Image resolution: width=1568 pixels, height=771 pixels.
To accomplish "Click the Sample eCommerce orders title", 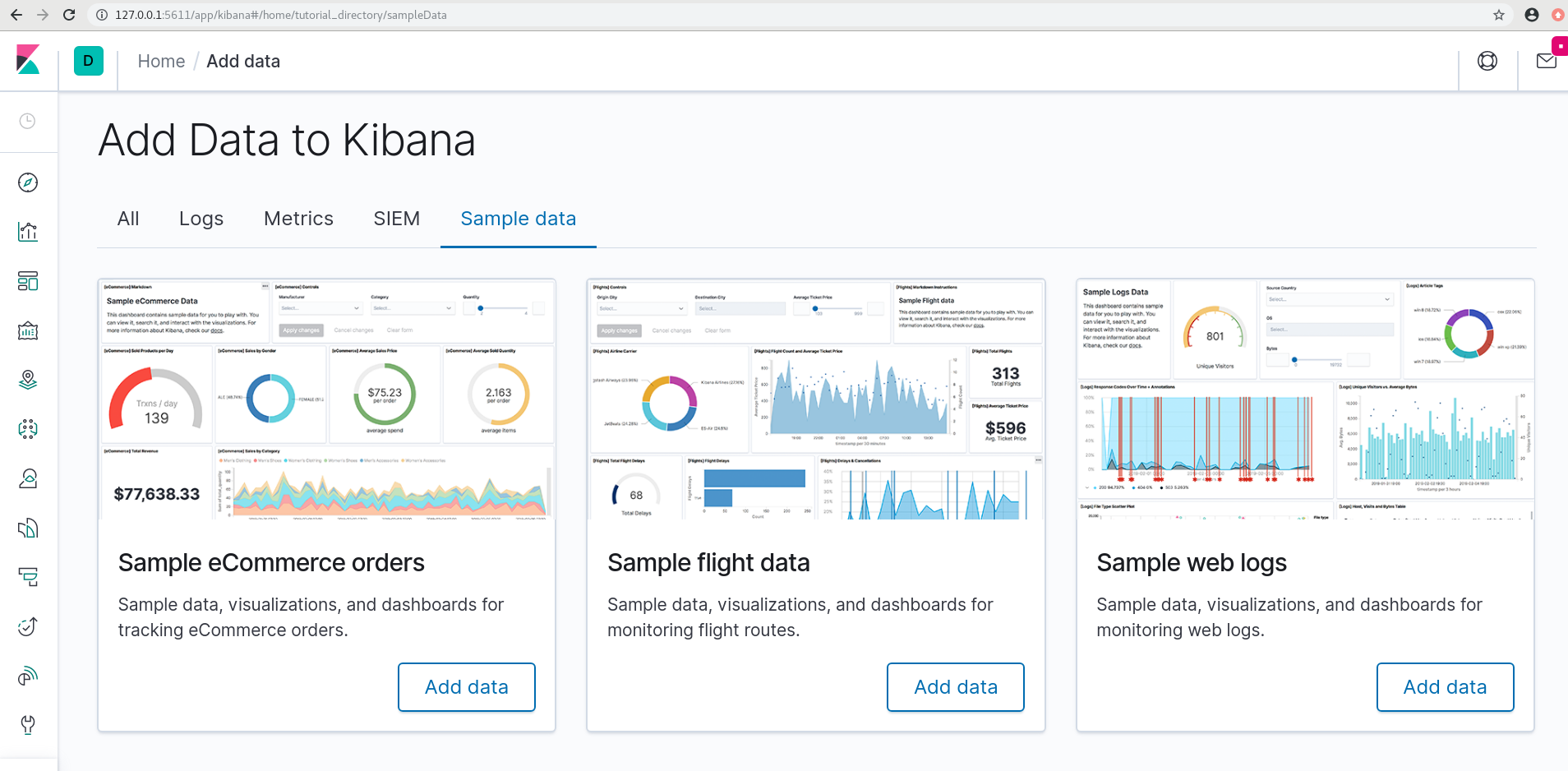I will coord(271,563).
